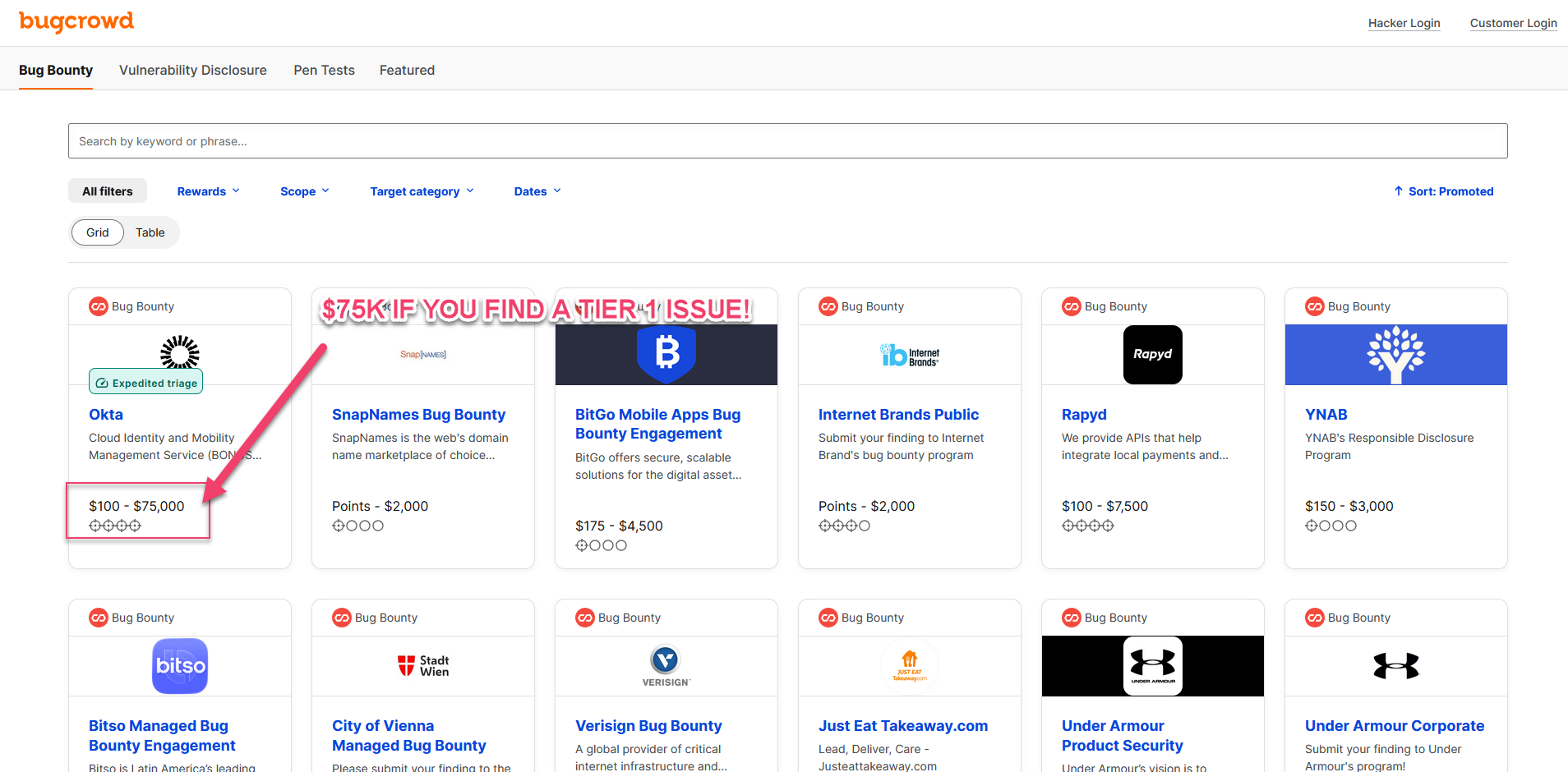Click the Bug Bounty badge icon on City of Vienna card

(x=342, y=618)
